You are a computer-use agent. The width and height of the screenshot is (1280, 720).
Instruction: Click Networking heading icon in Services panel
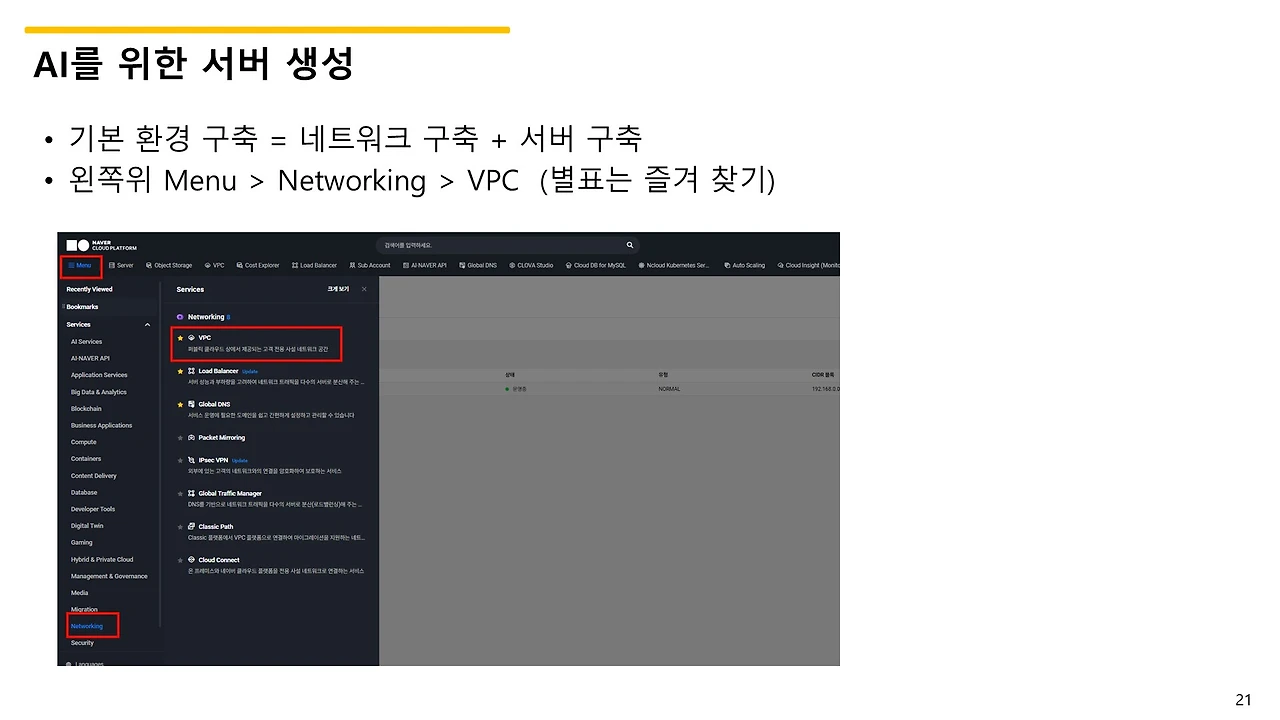coord(180,317)
